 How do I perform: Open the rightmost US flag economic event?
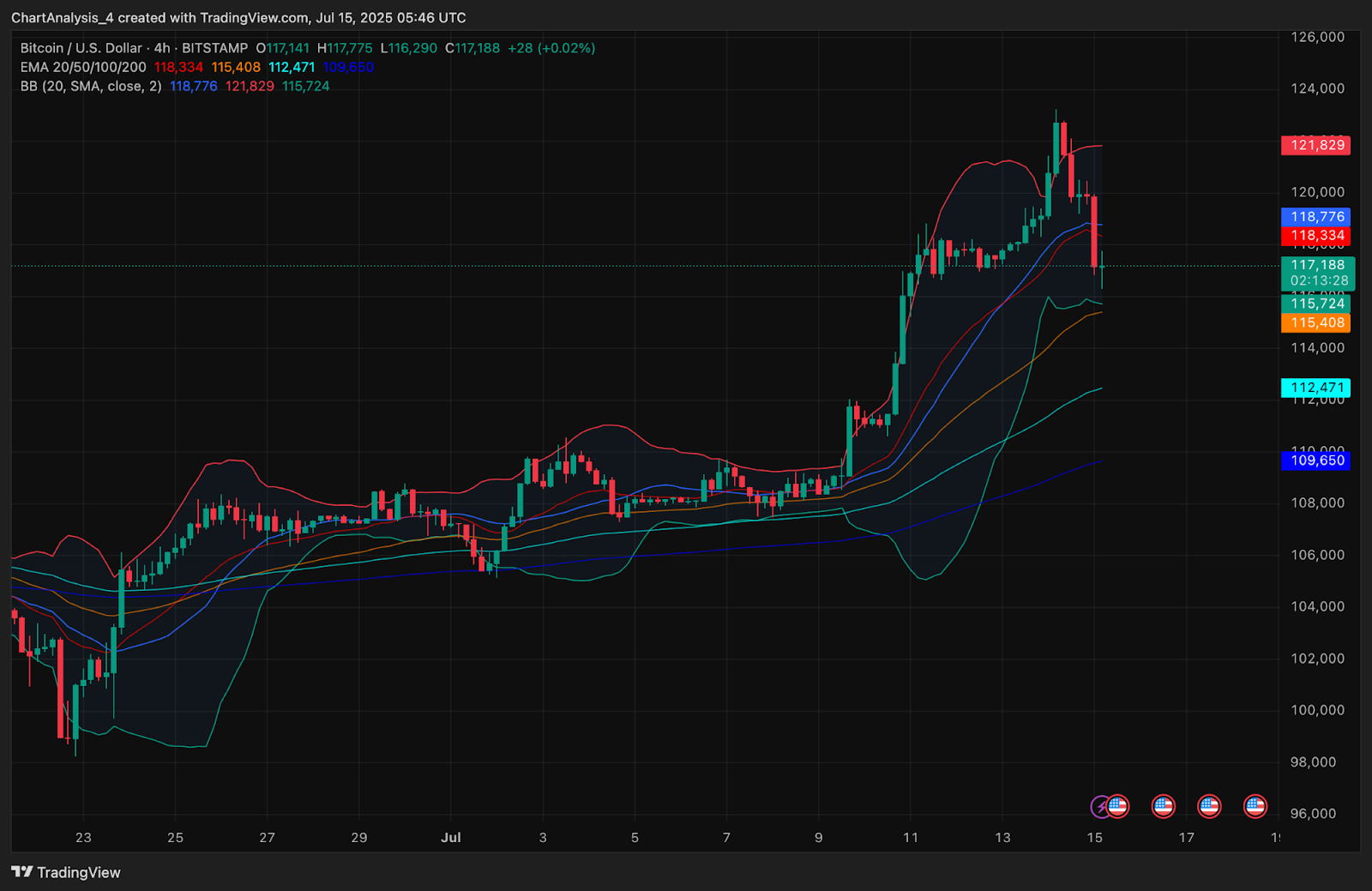[x=1255, y=806]
